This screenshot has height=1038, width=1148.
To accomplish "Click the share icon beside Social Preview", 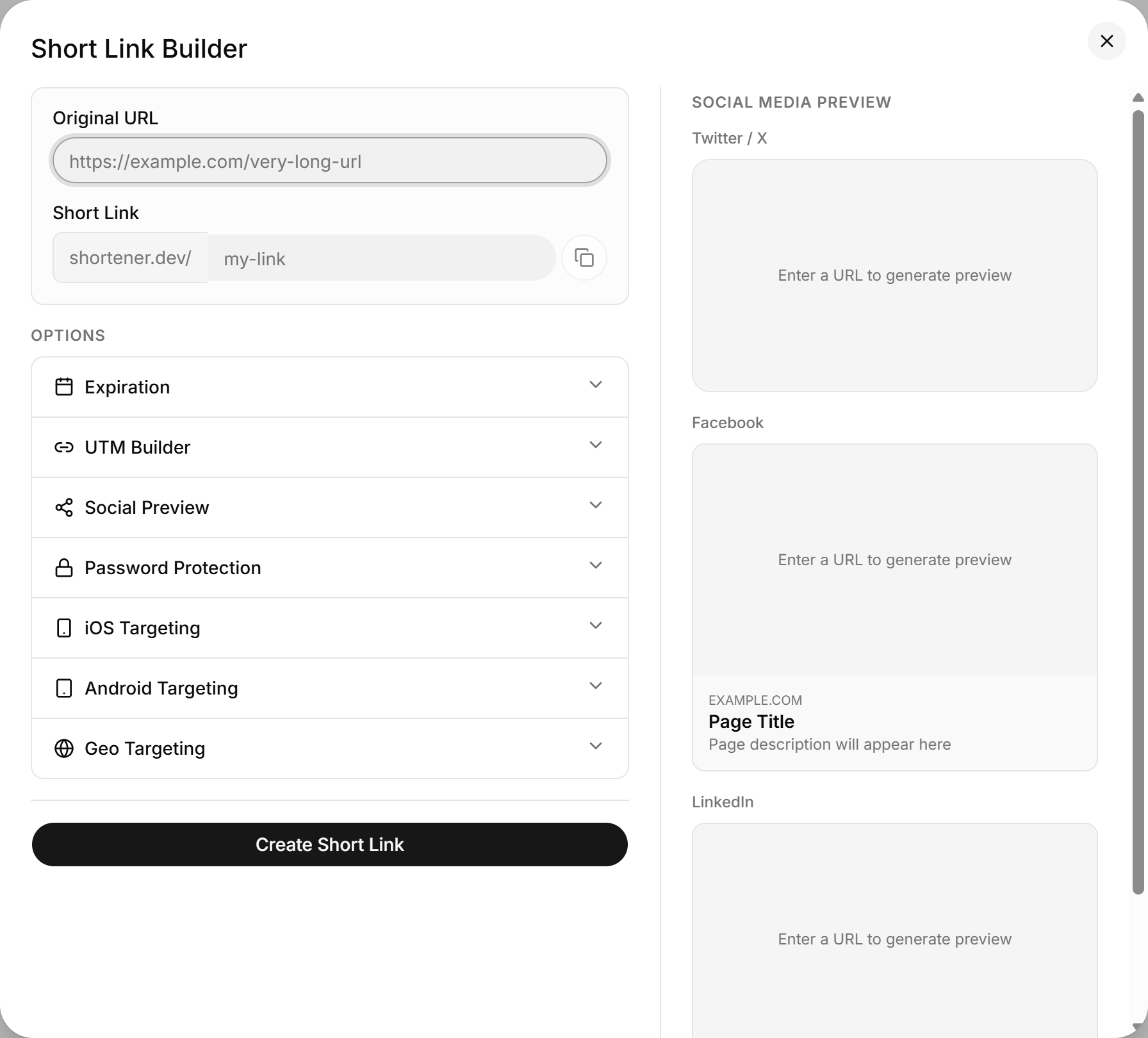I will click(x=64, y=507).
